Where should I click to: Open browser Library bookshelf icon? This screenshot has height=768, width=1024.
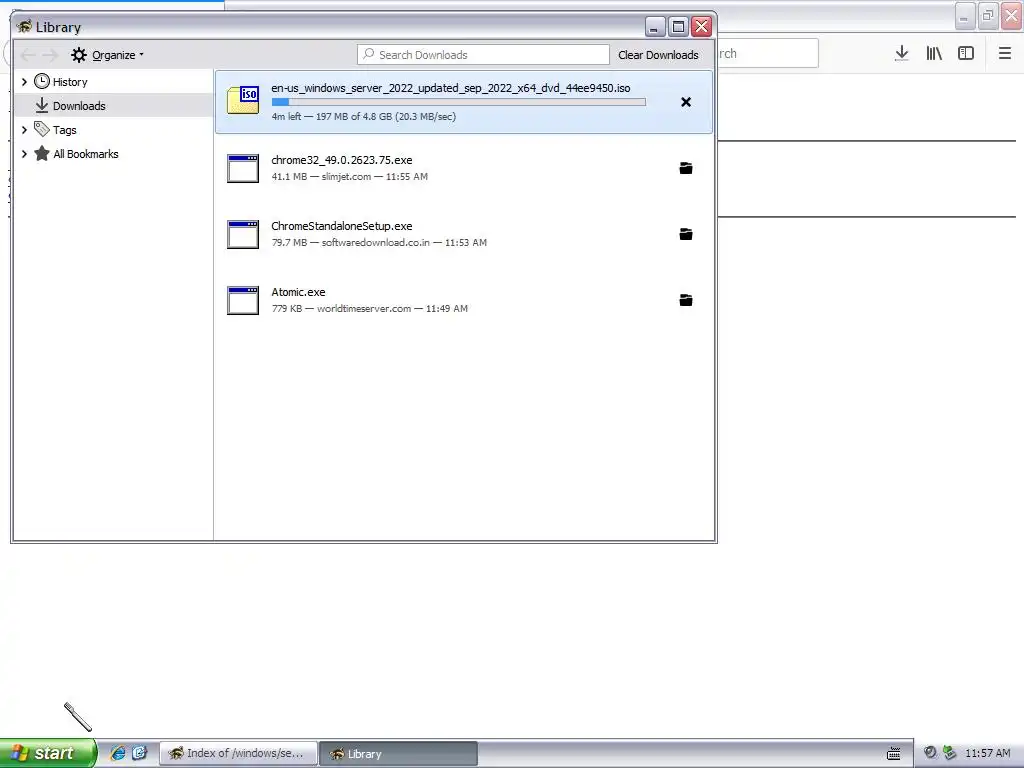click(x=934, y=54)
